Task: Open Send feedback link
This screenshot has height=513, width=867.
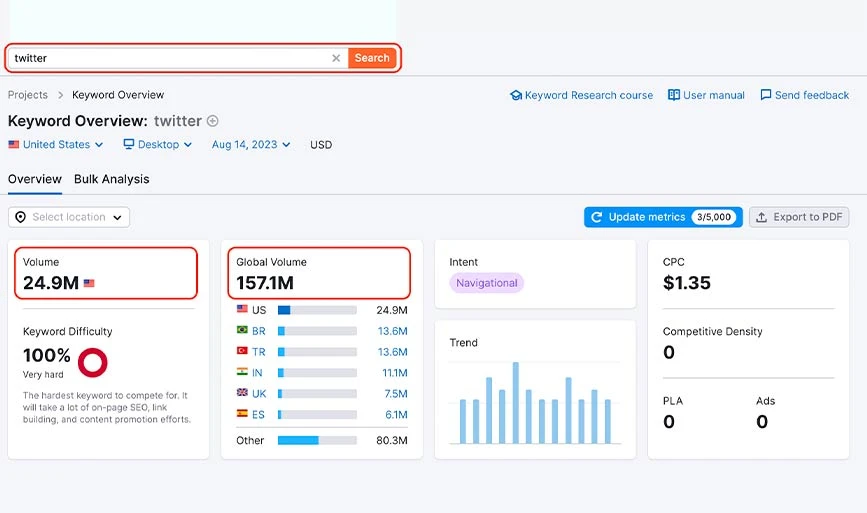Action: [812, 95]
